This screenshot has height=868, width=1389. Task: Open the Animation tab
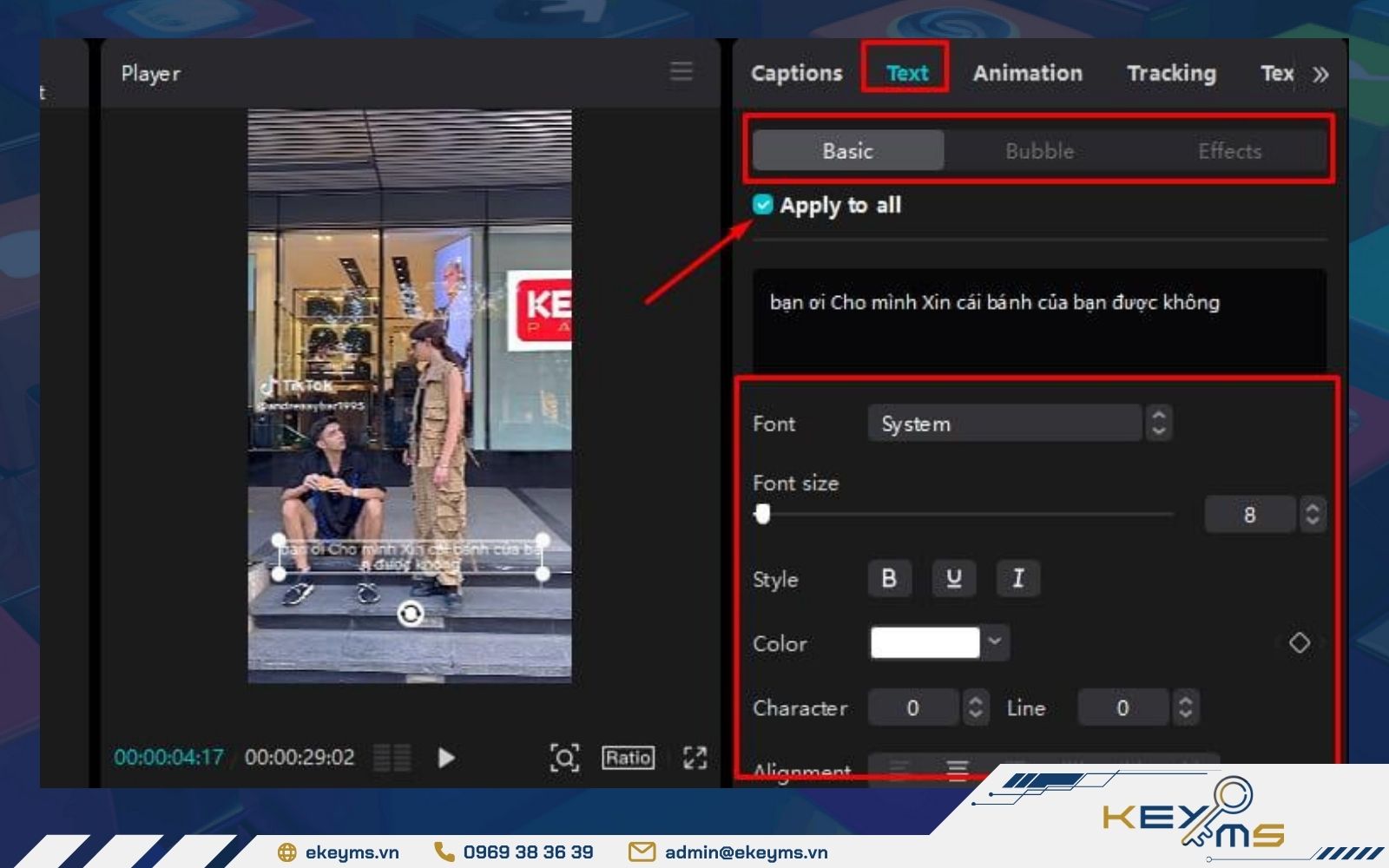1027,74
